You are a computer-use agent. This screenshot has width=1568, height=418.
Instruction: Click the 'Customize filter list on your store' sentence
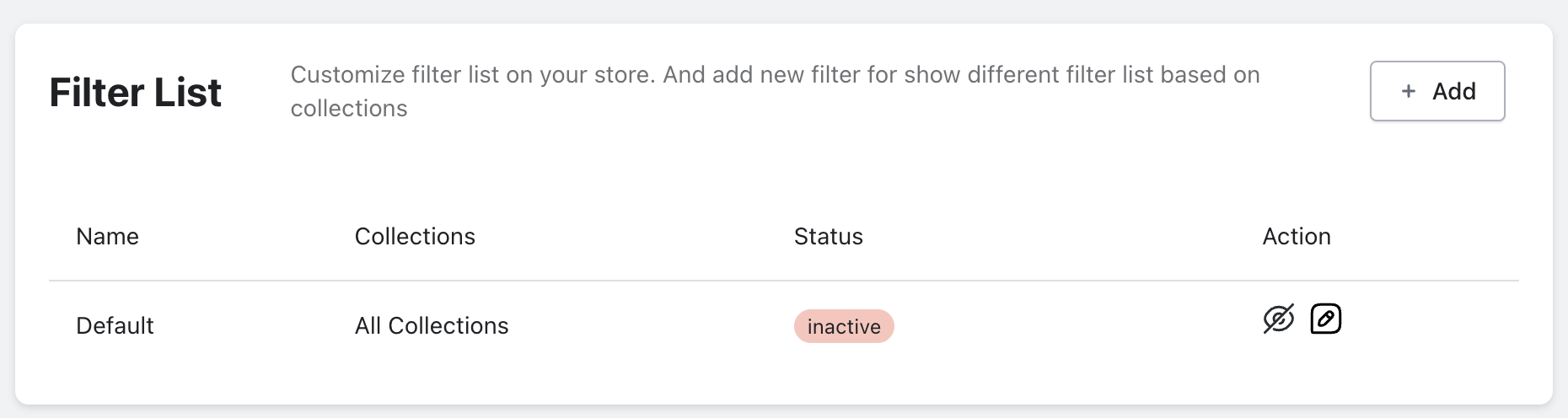pos(473,75)
